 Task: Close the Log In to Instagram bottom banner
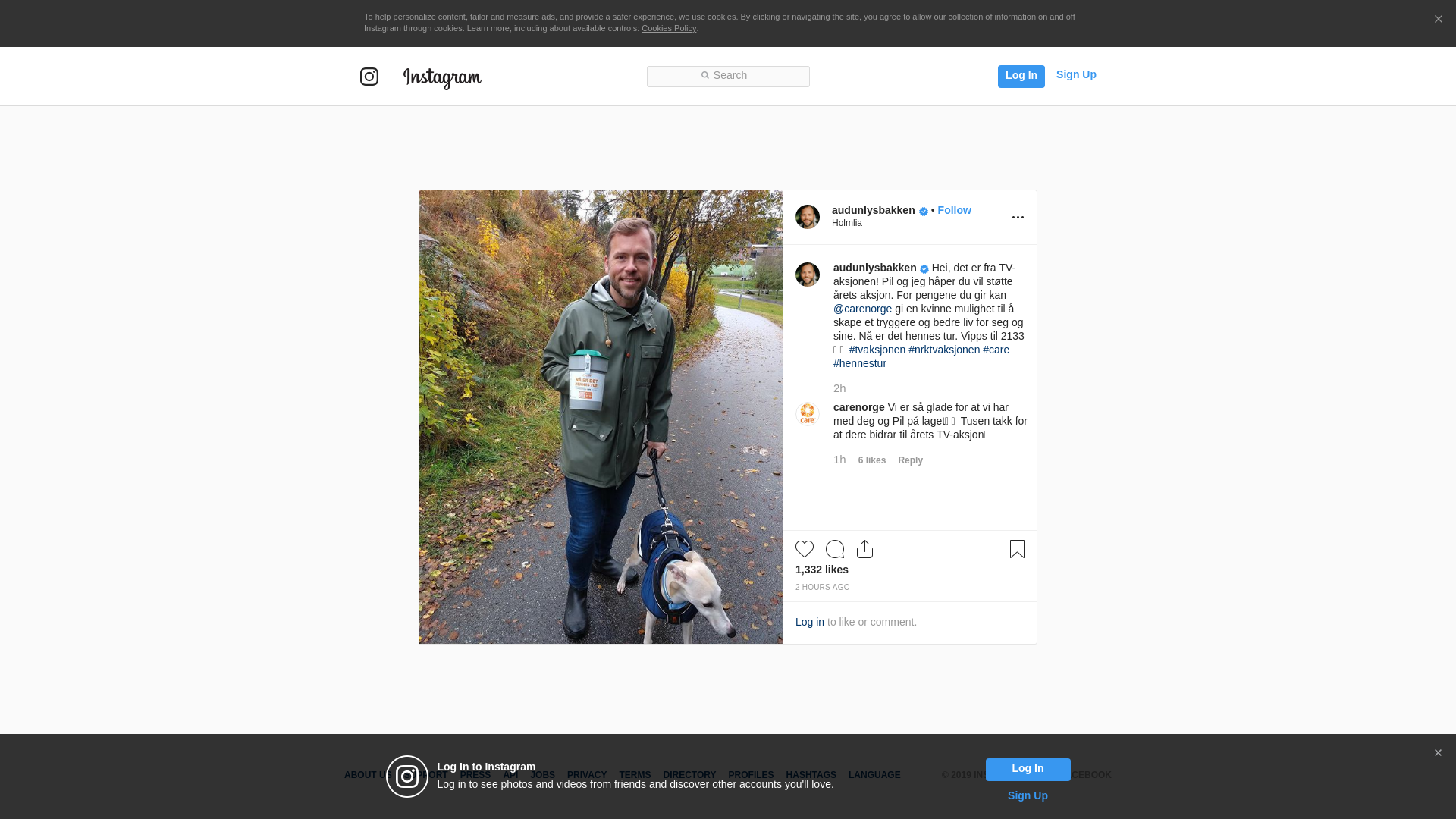point(1438,753)
